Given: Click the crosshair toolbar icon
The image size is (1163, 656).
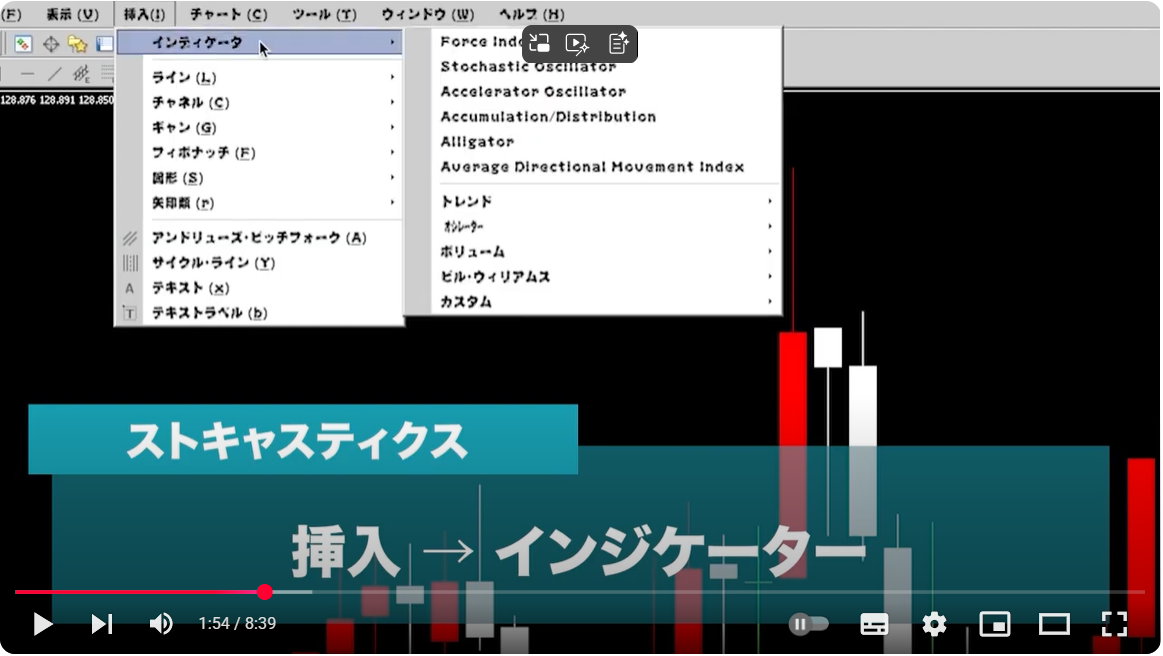Looking at the screenshot, I should [50, 45].
